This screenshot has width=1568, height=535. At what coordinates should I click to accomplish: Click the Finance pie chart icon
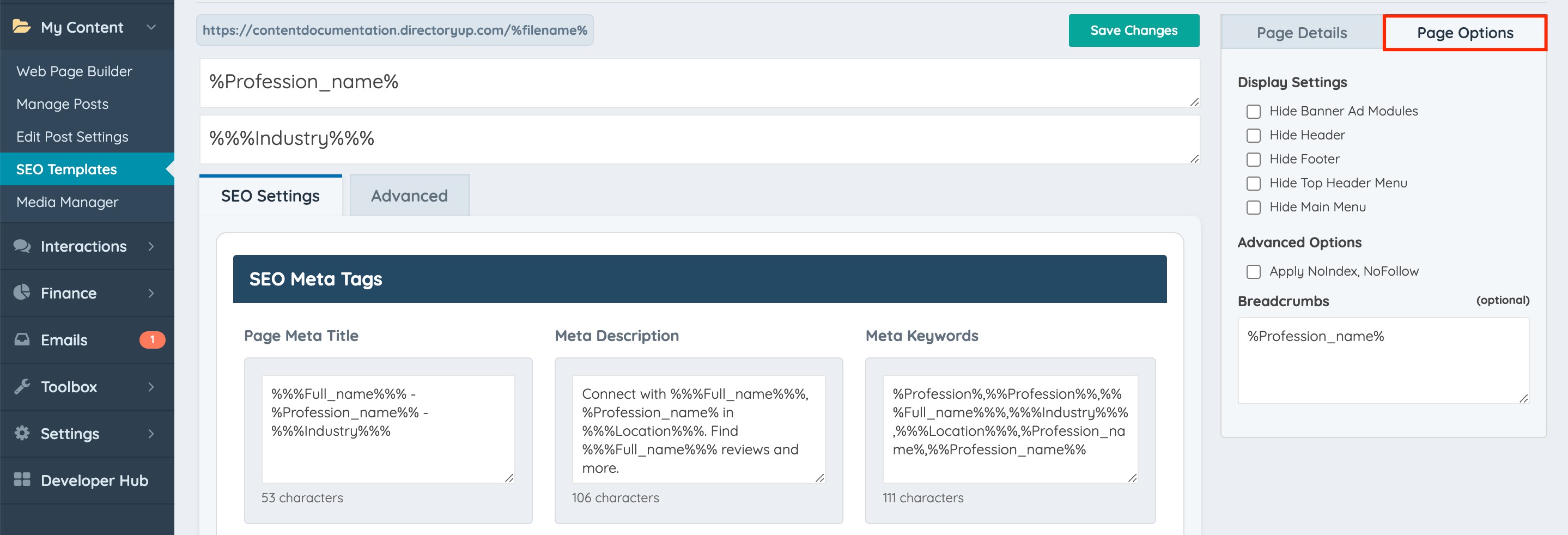[22, 292]
